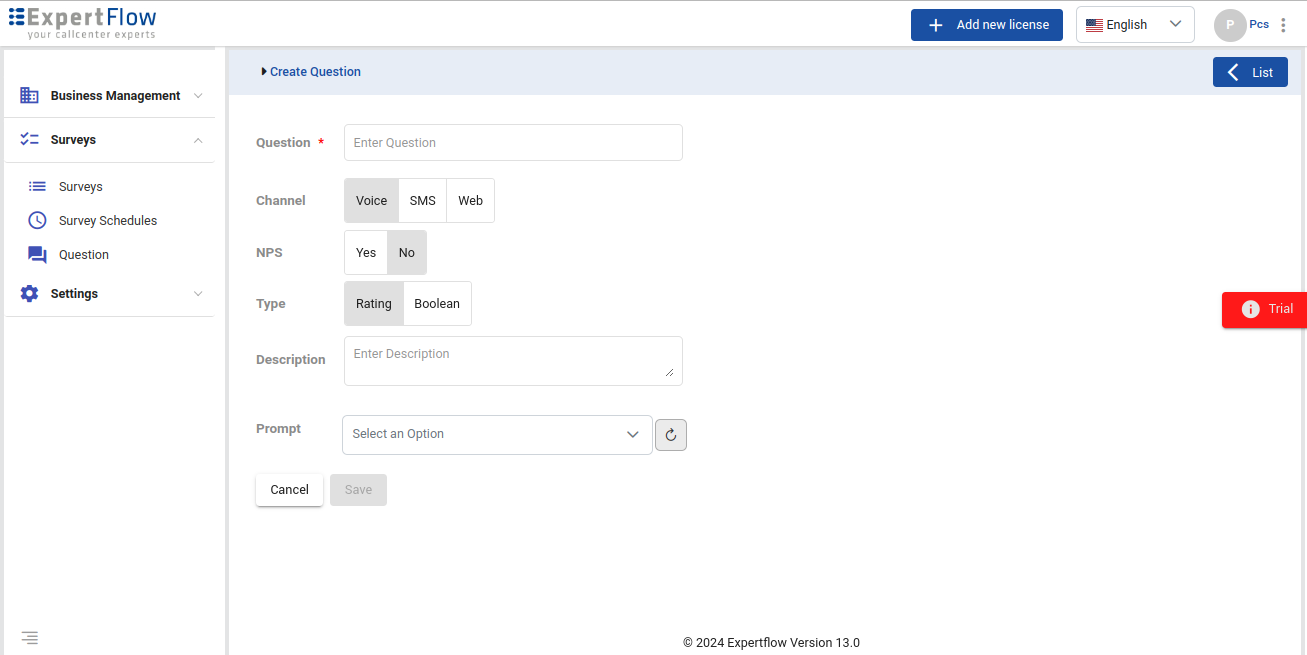Click the Question chat bubble icon
This screenshot has width=1307, height=655.
(37, 255)
